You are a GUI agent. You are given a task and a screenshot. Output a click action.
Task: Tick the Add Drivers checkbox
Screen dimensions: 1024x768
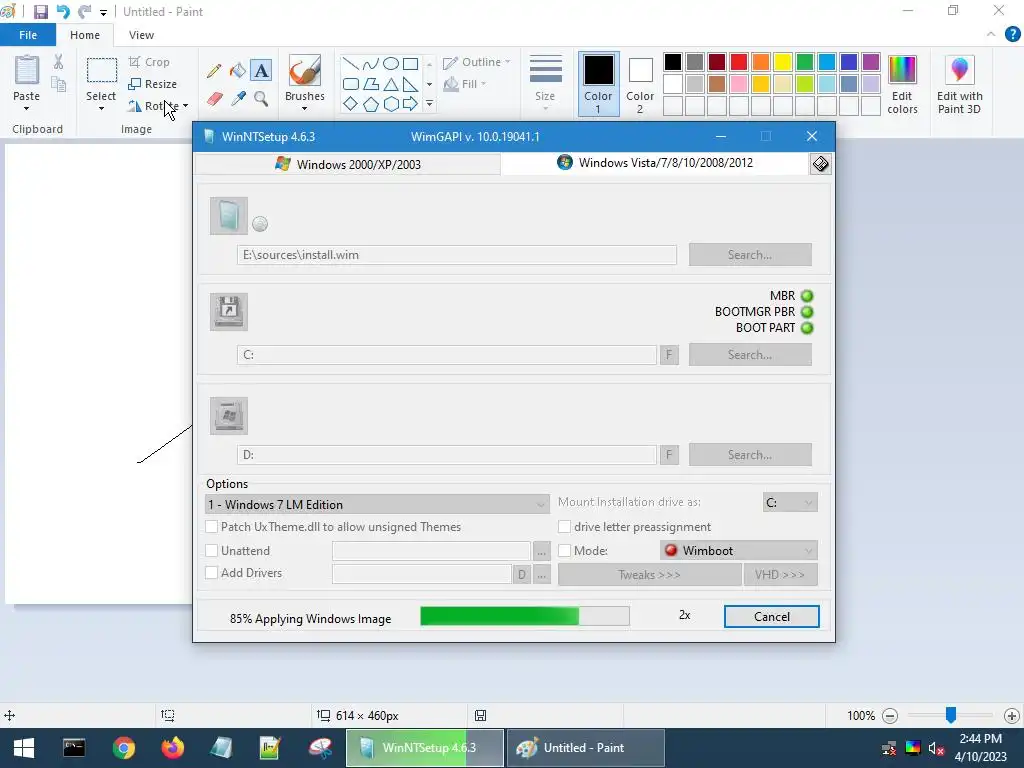click(x=212, y=573)
